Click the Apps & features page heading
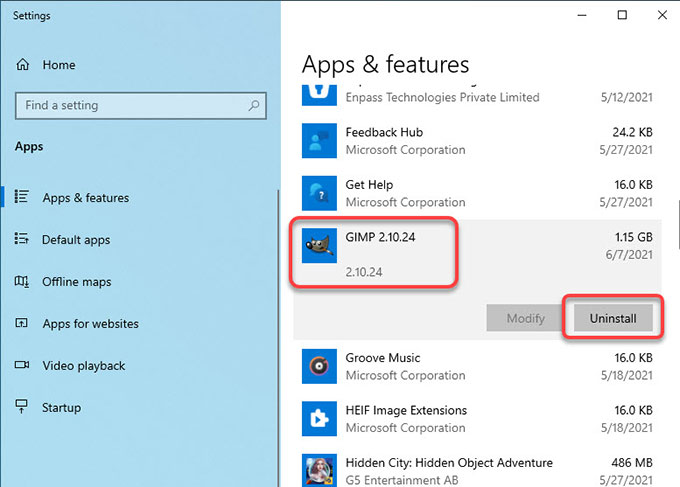 click(385, 64)
